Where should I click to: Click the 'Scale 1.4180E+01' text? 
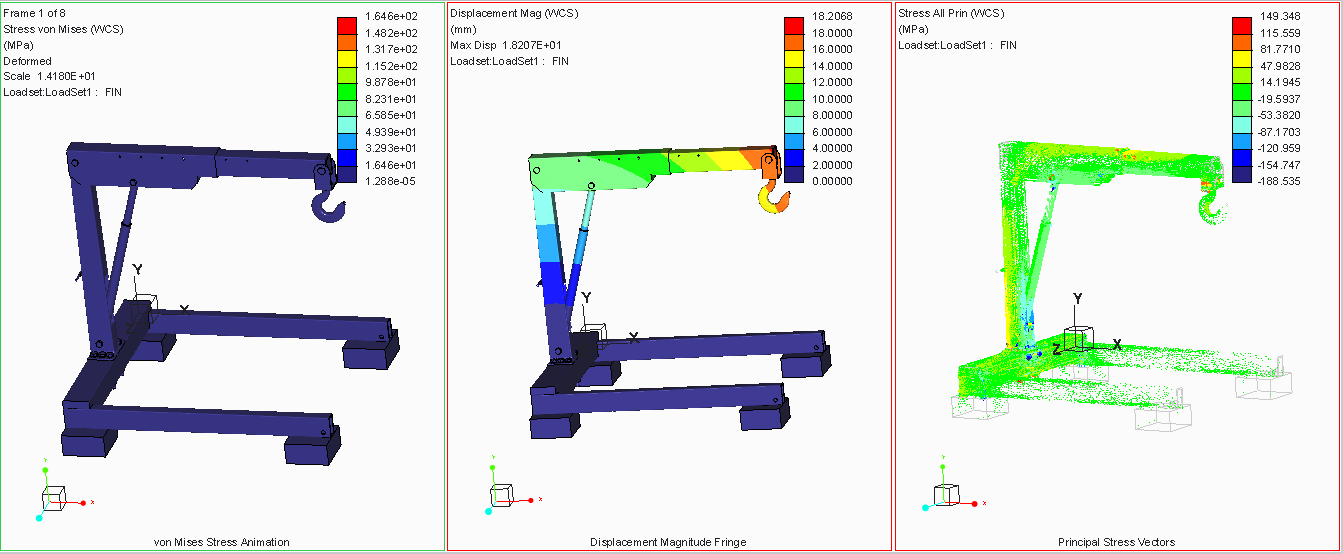tap(50, 77)
